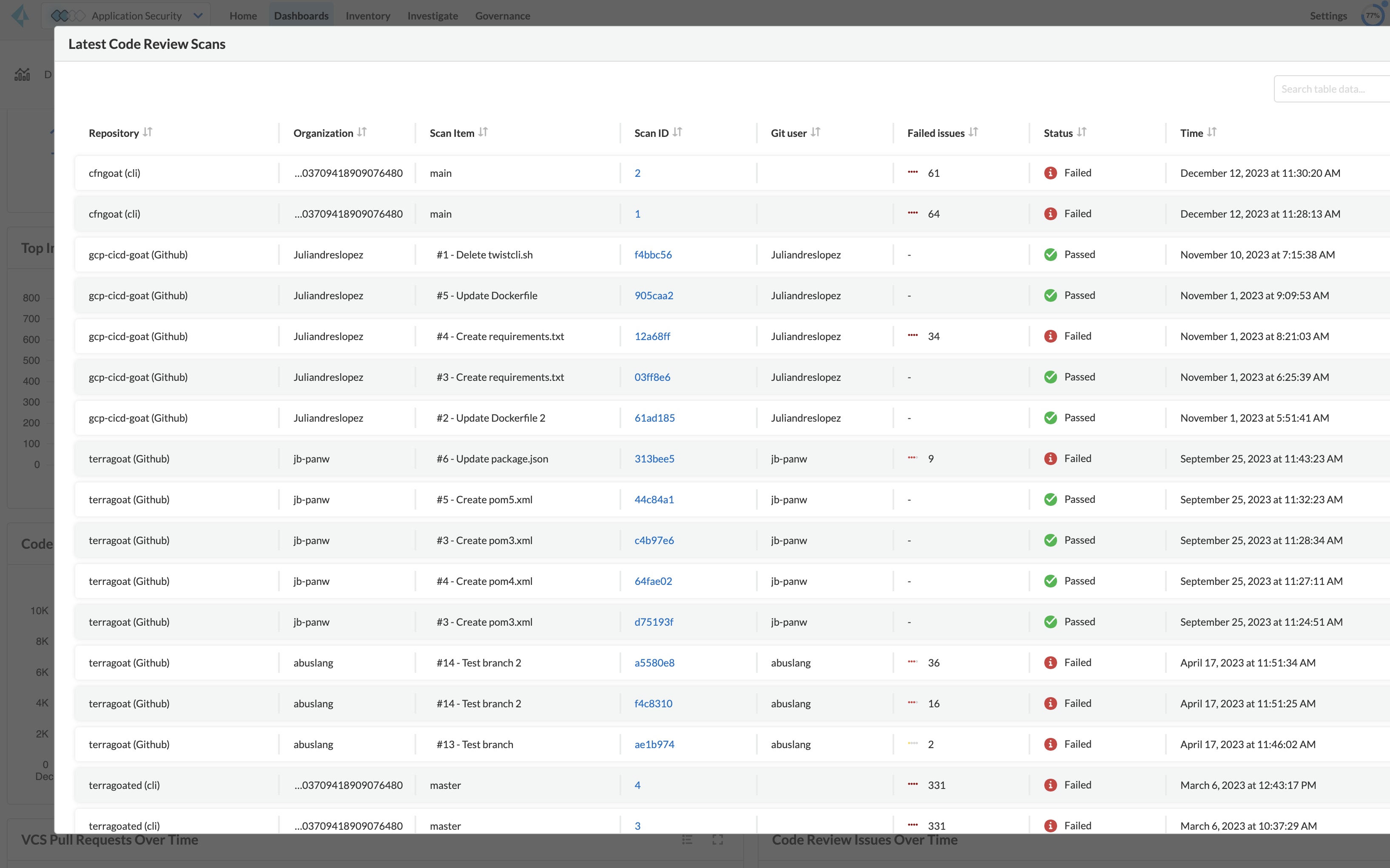1390x868 pixels.
Task: Focus the Search table data field
Action: click(1332, 89)
